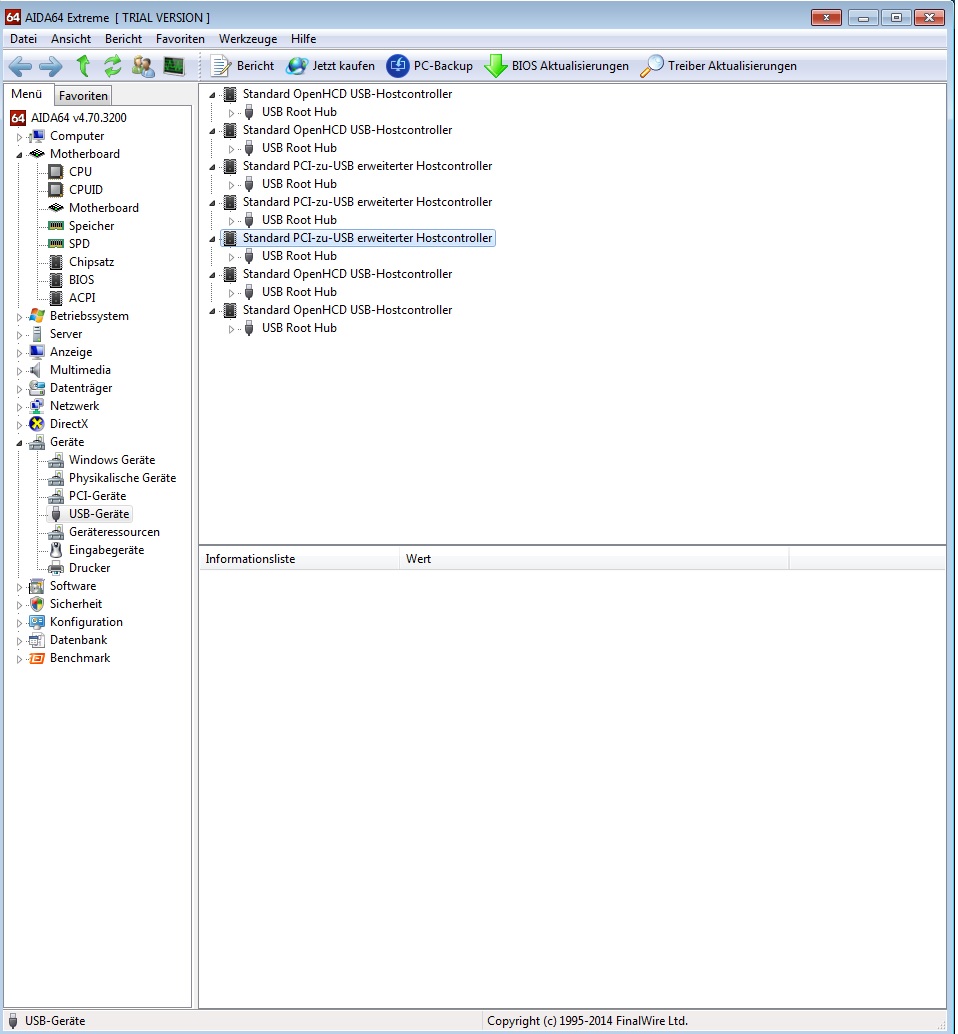Expand the Multimedia node
Screen dimensions: 958x1034
pos(19,371)
